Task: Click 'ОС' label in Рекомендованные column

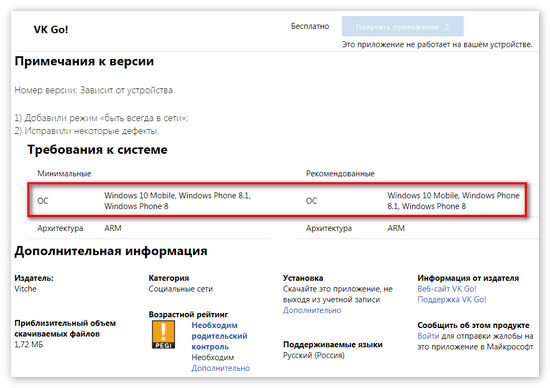Action: [x=311, y=201]
